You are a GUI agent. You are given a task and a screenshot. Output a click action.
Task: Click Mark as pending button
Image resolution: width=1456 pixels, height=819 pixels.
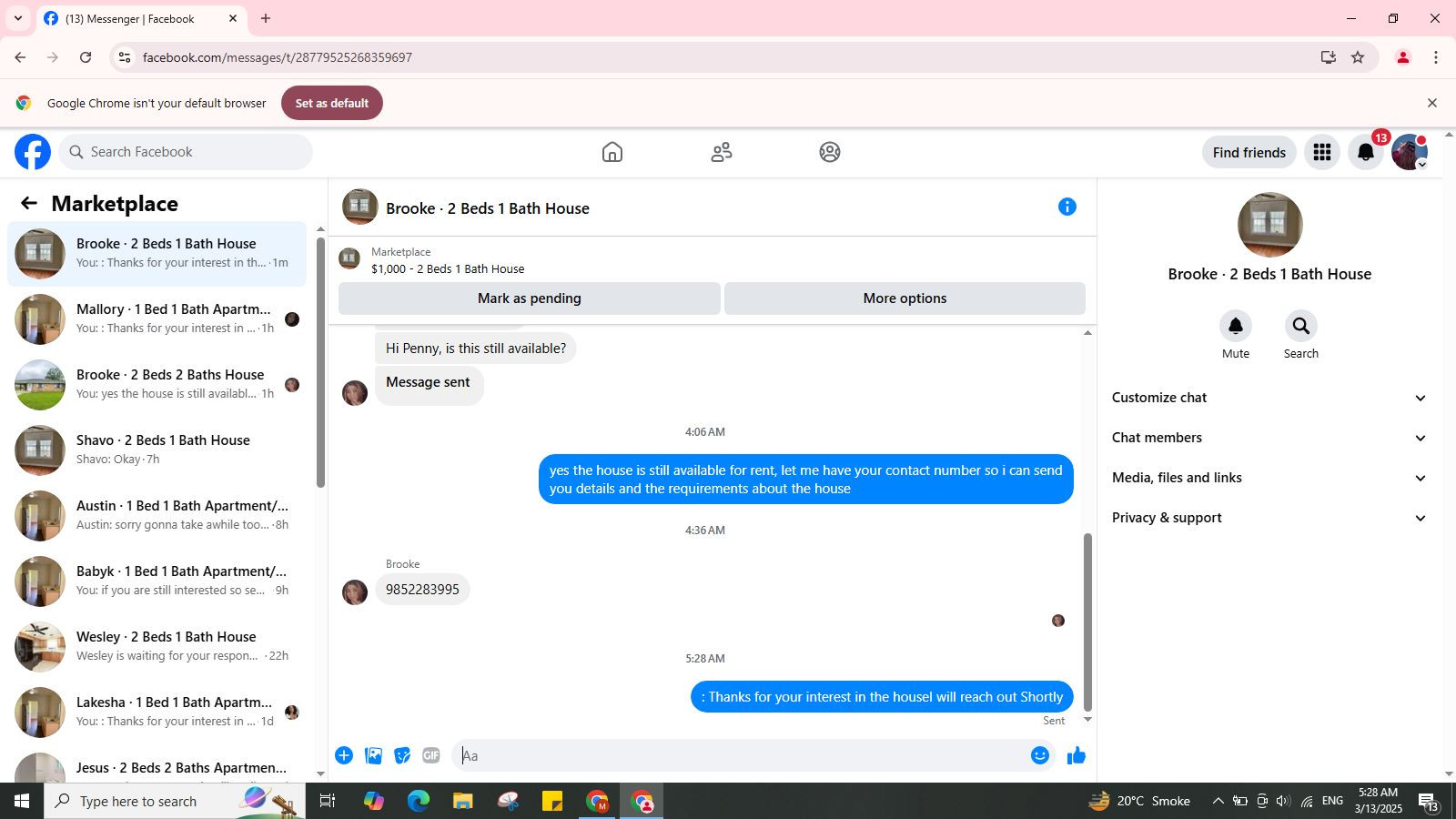[x=530, y=298]
